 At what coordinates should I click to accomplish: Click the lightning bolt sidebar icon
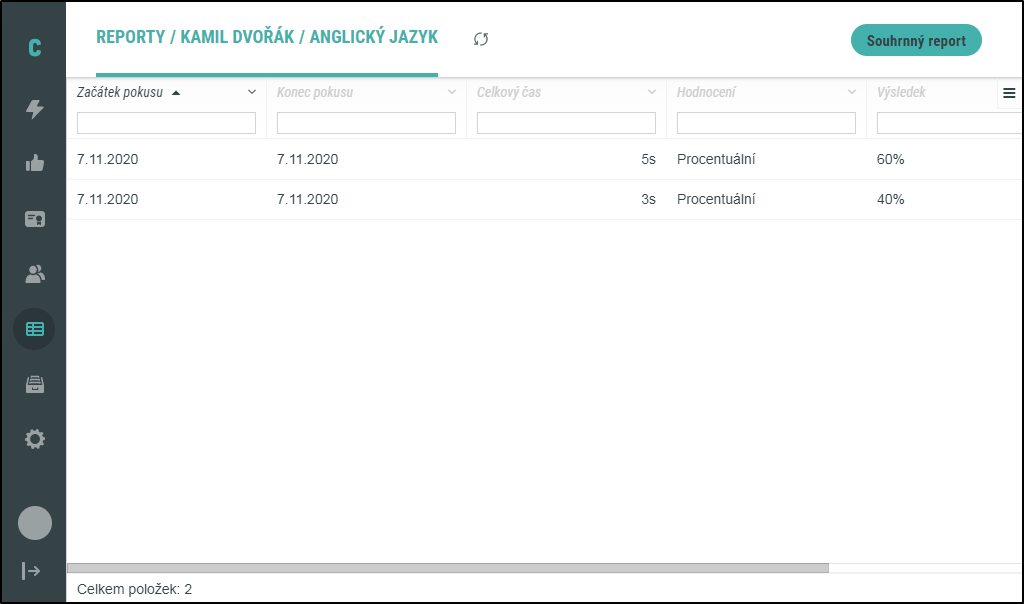click(x=34, y=109)
